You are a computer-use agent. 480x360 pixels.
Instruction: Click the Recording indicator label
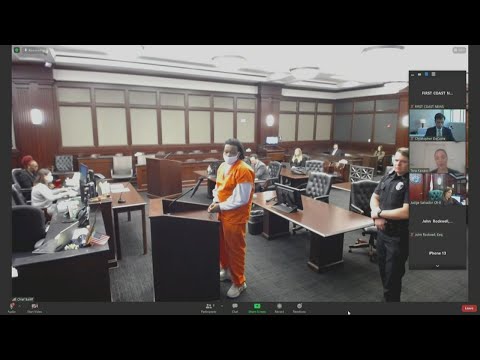click(x=35, y=50)
